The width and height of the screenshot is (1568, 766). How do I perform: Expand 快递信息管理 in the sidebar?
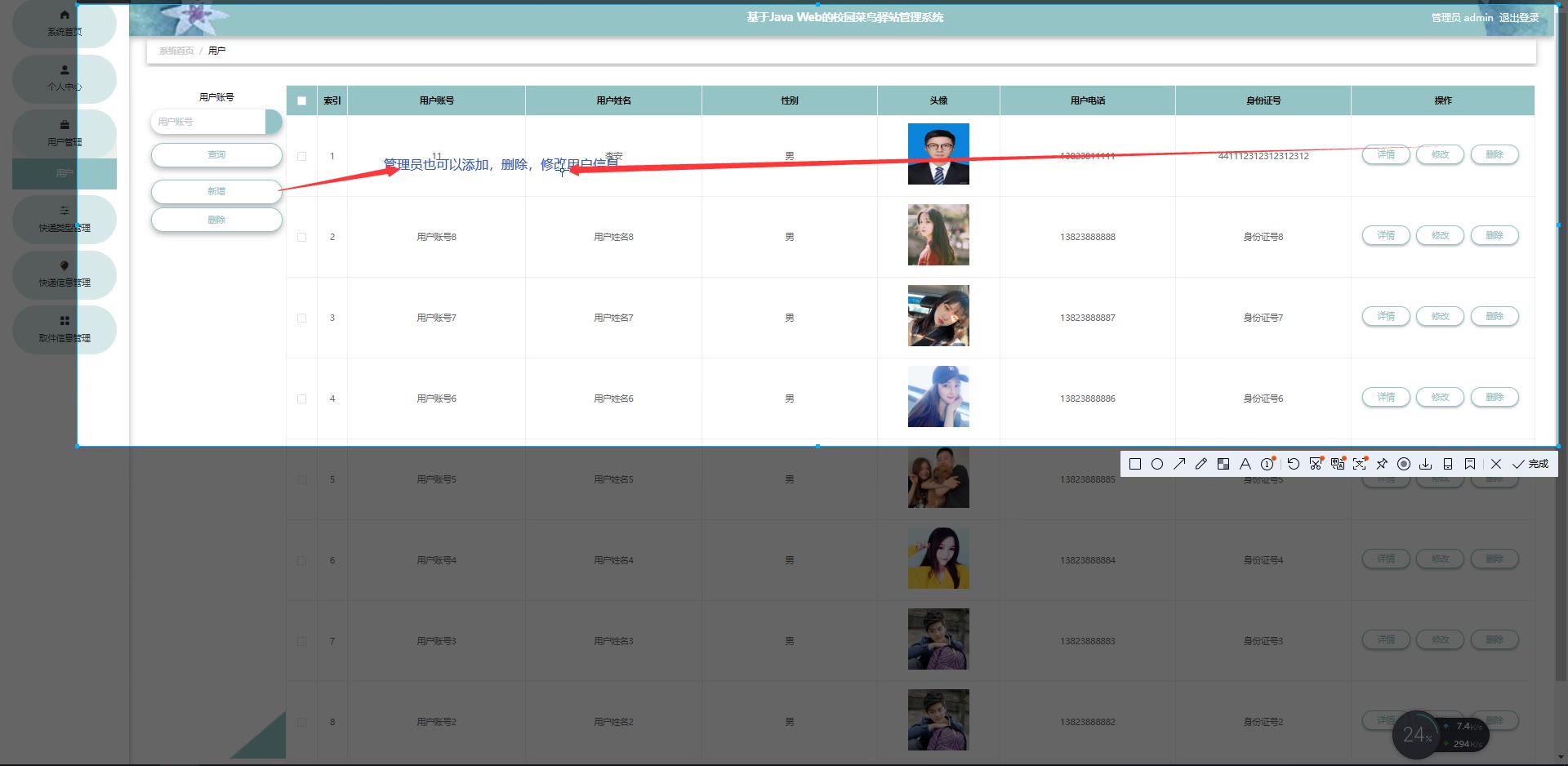65,274
